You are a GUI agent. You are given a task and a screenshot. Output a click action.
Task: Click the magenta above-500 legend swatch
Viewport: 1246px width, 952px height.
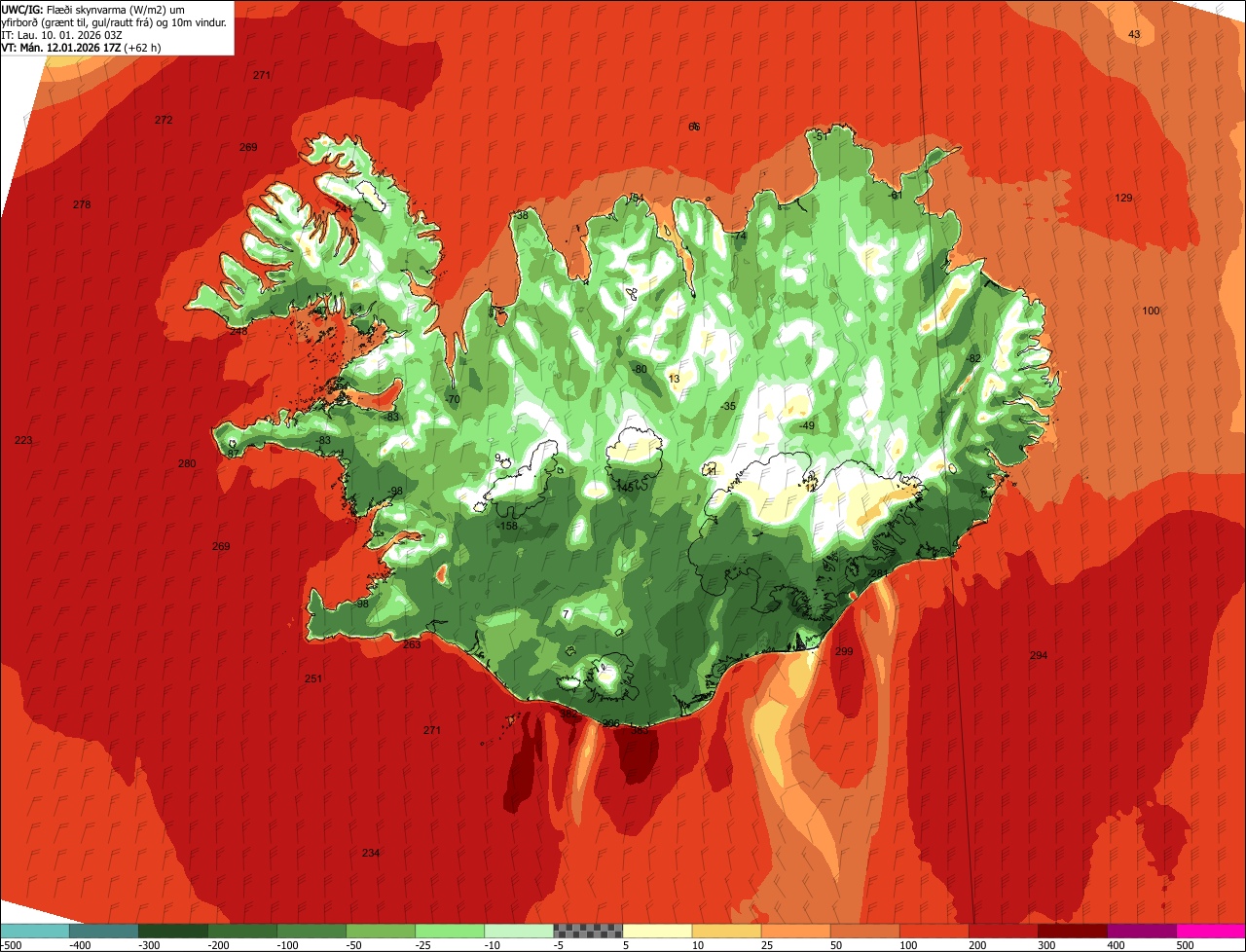(x=1211, y=931)
